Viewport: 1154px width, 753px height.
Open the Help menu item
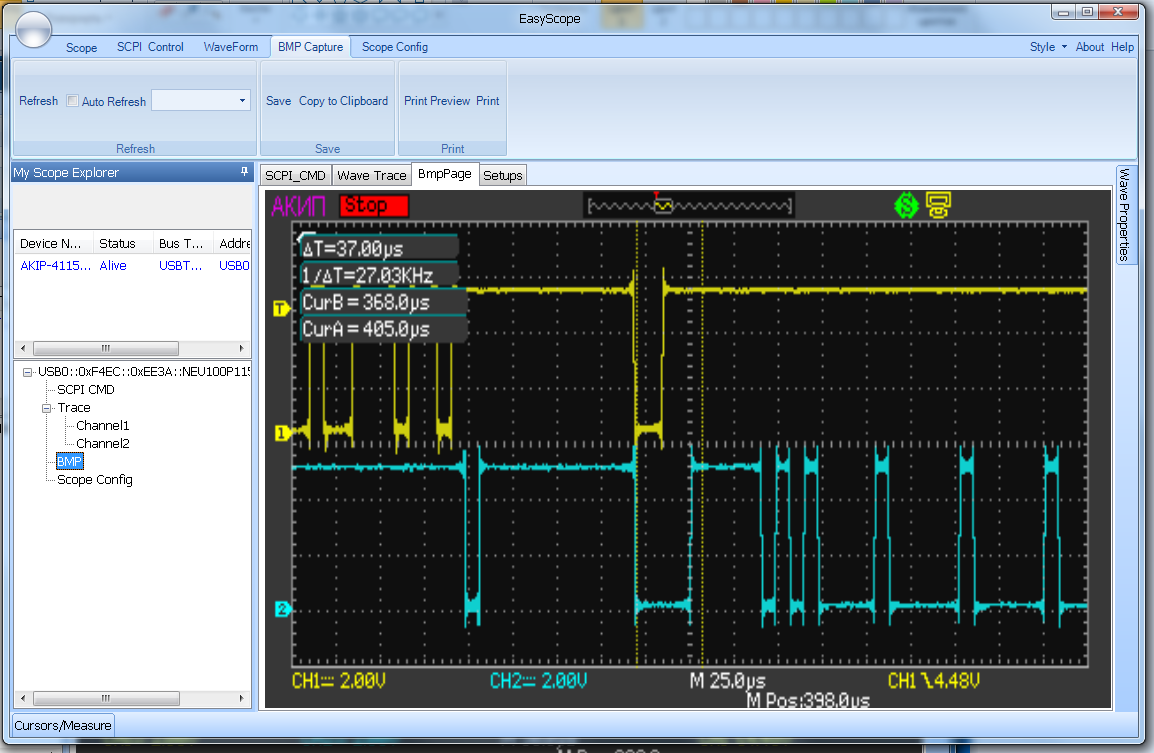(x=1122, y=47)
